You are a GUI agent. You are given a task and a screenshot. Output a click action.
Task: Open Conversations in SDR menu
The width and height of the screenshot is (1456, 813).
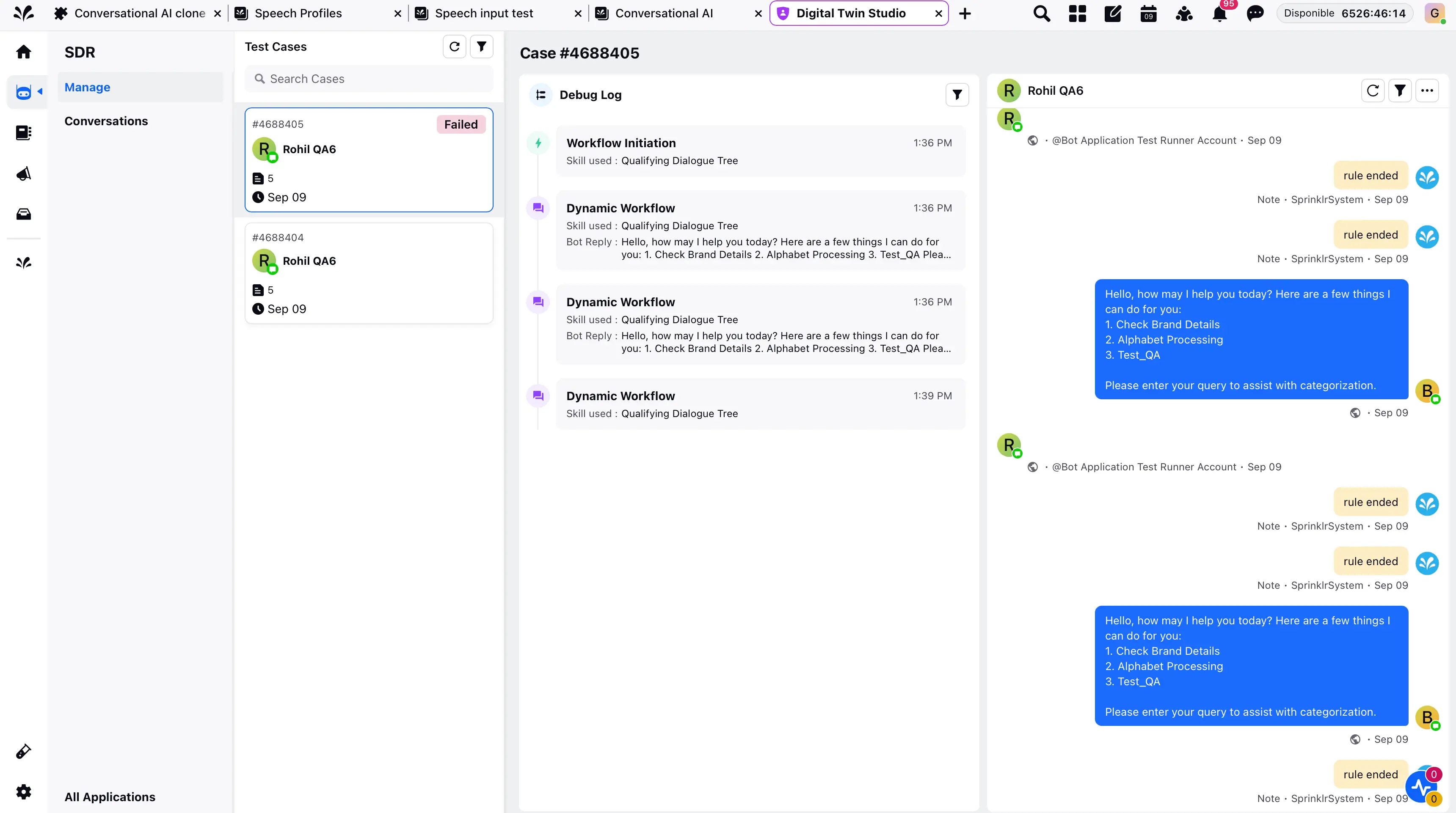(106, 121)
